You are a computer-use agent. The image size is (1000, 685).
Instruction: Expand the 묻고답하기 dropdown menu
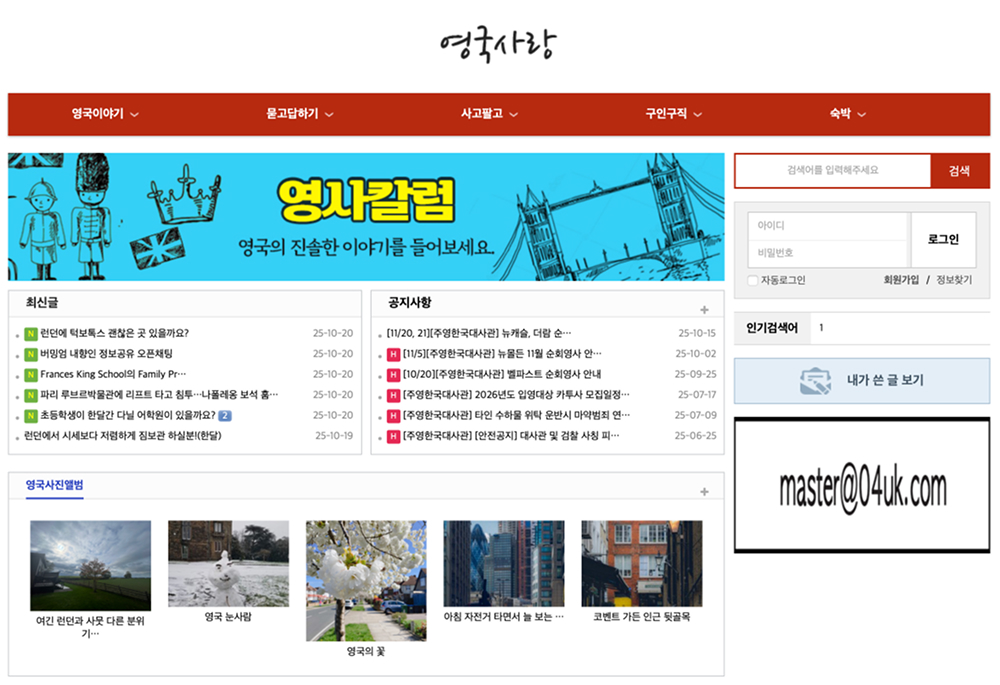[x=300, y=115]
